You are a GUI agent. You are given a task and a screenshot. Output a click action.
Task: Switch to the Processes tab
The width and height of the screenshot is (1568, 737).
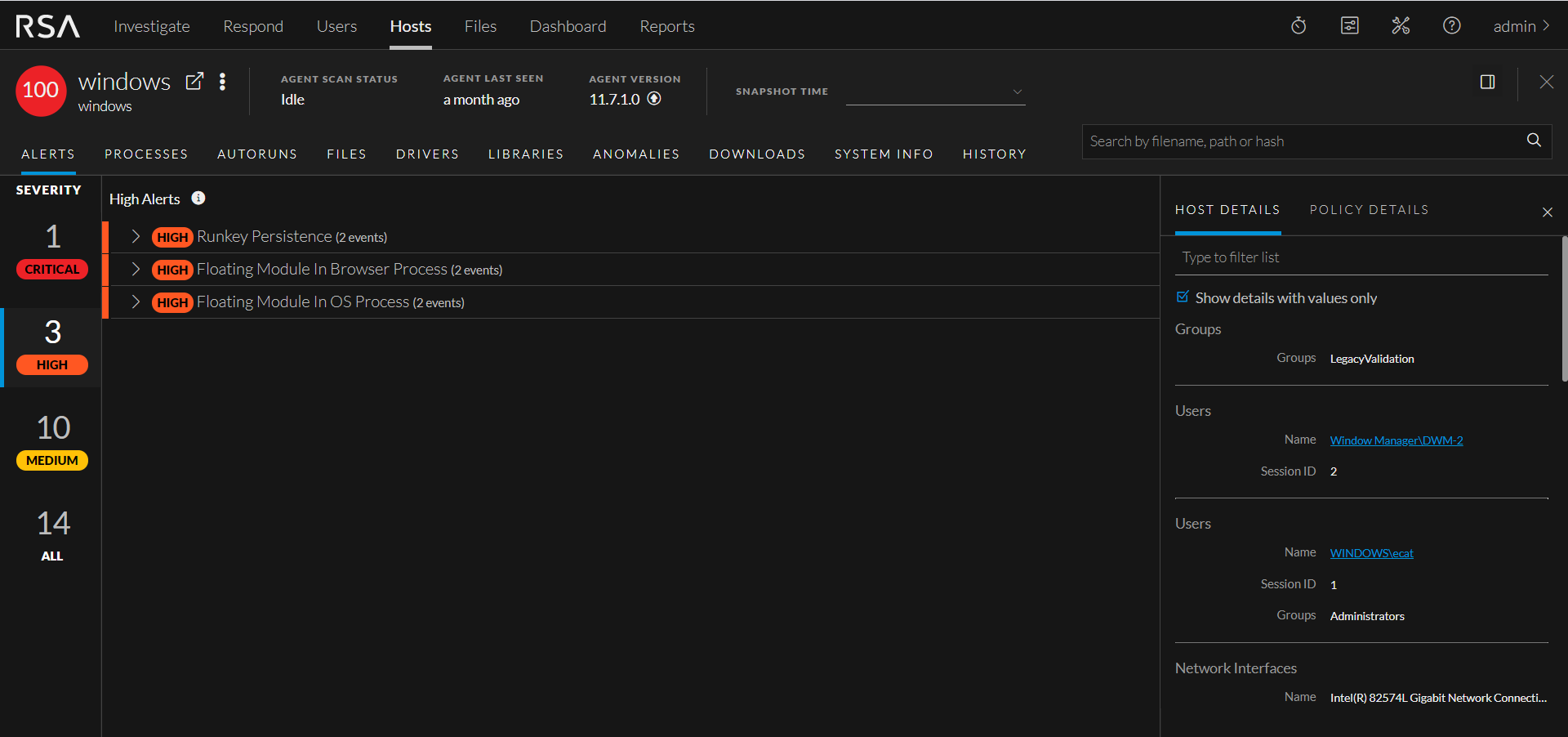[146, 154]
